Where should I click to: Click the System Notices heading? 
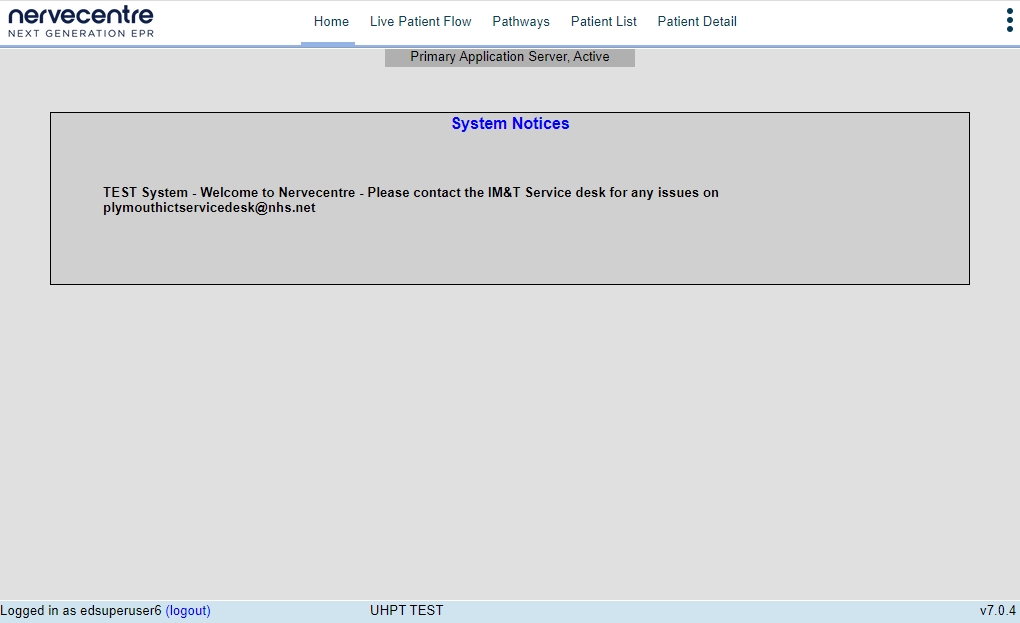click(510, 124)
